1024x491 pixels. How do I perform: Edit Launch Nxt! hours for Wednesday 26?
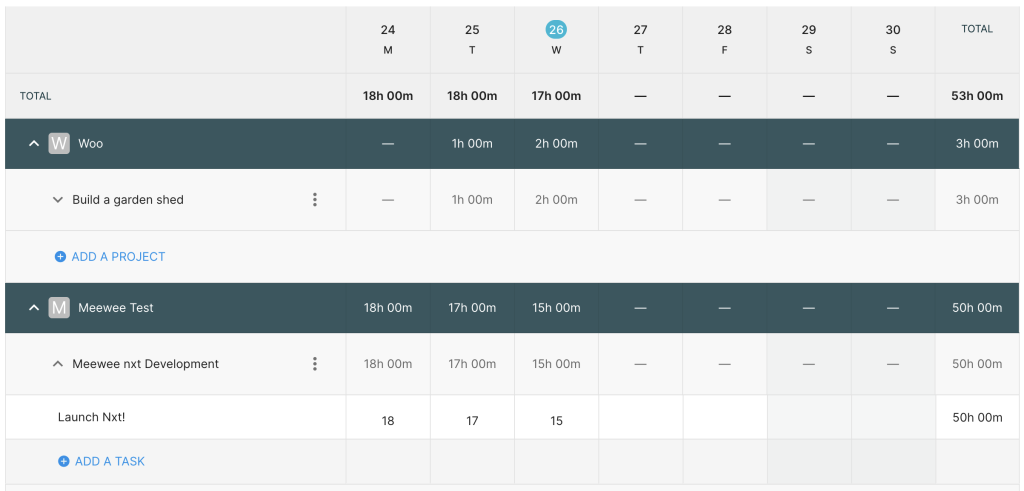click(556, 418)
